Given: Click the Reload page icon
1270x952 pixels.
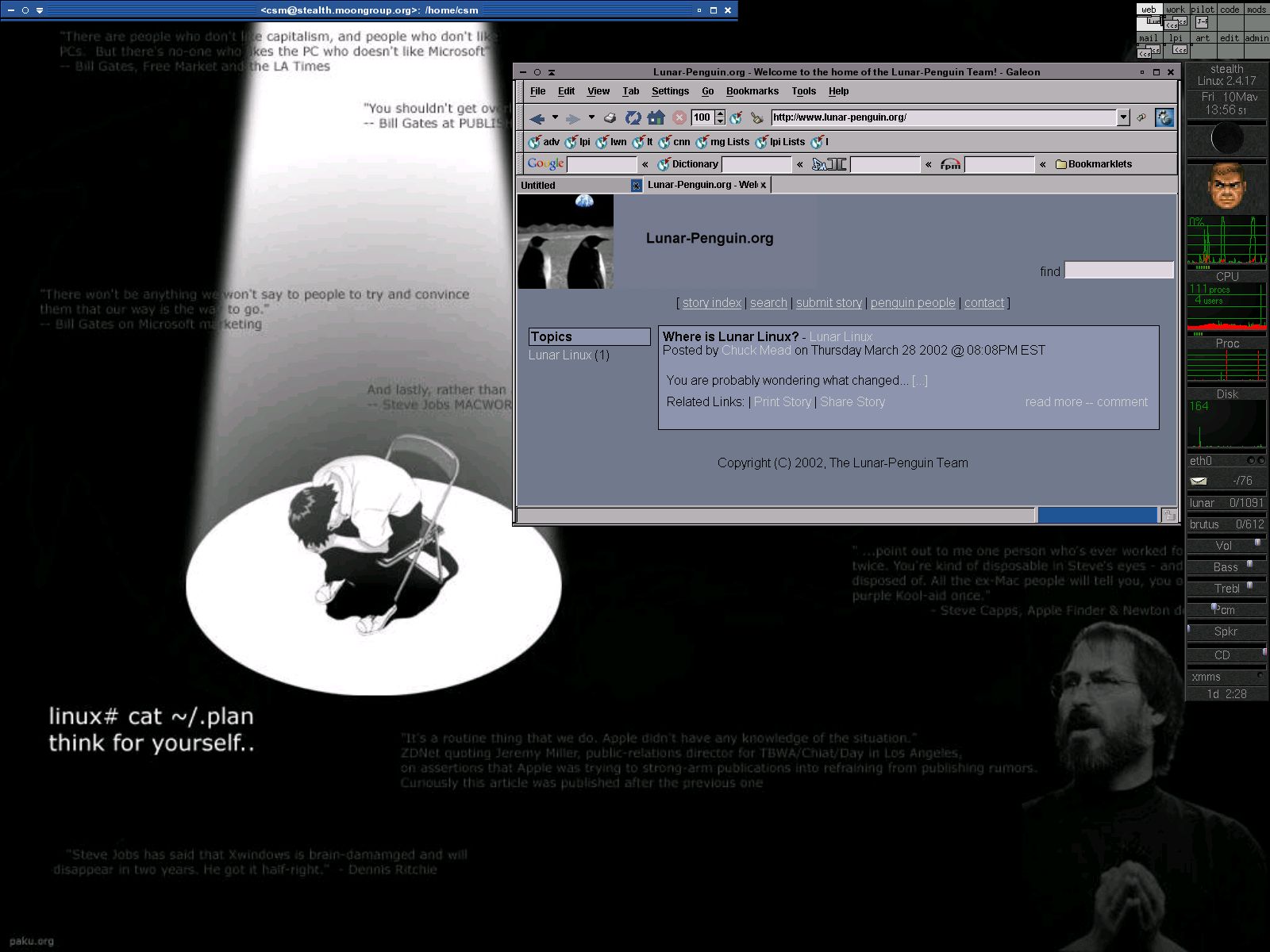Looking at the screenshot, I should pos(633,117).
